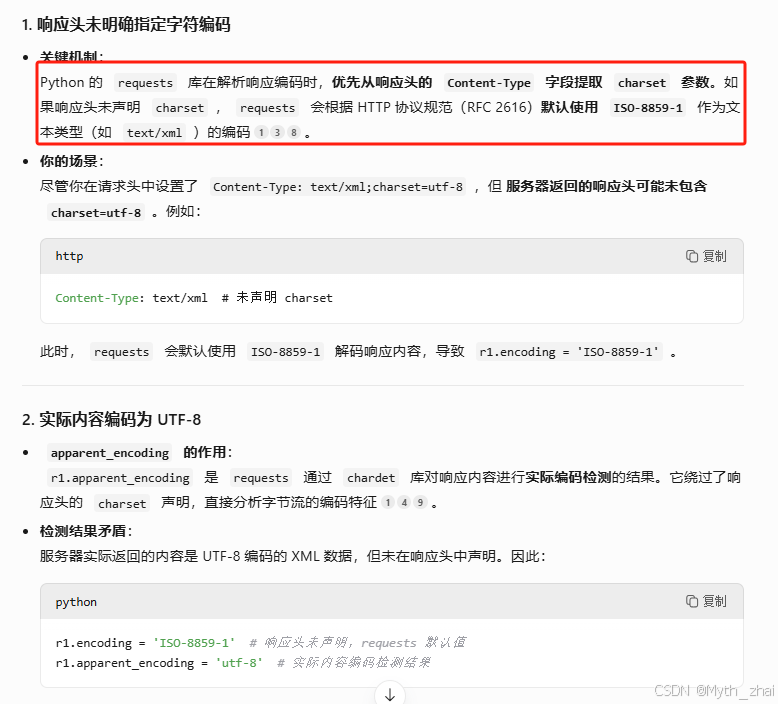Screen dimensions: 778x704
Task: Open citation badge 4 after 编码特征
Action: (404, 503)
